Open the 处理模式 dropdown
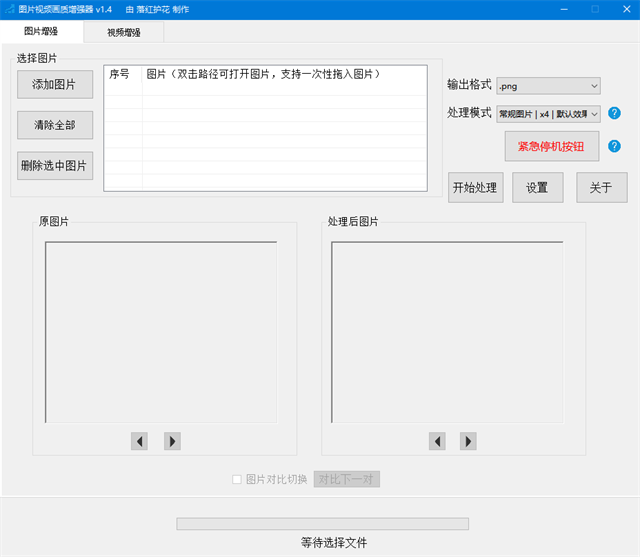Image resolution: width=640 pixels, height=557 pixels. (548, 114)
